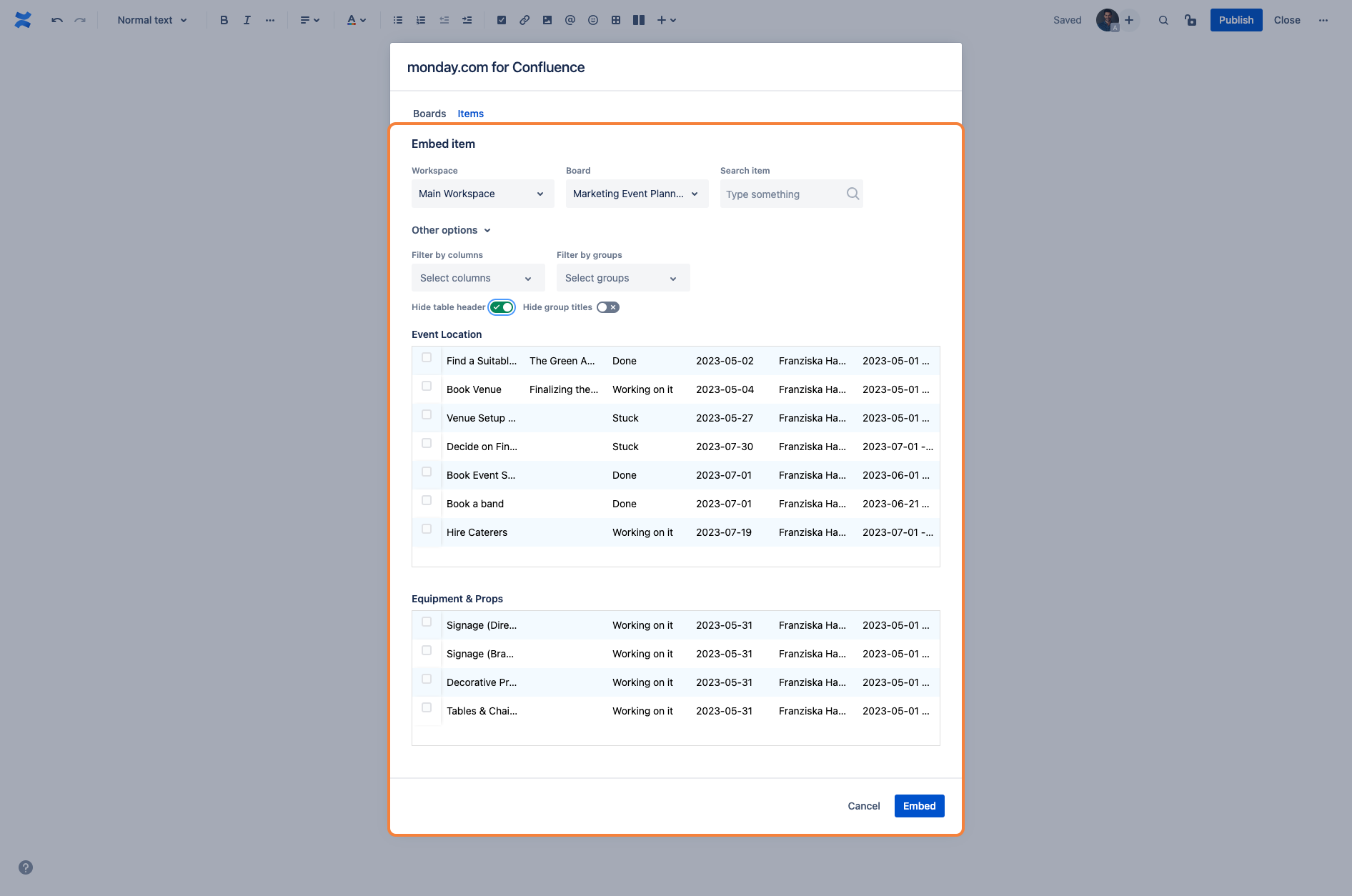
Task: Click the Embed button
Action: click(x=919, y=806)
